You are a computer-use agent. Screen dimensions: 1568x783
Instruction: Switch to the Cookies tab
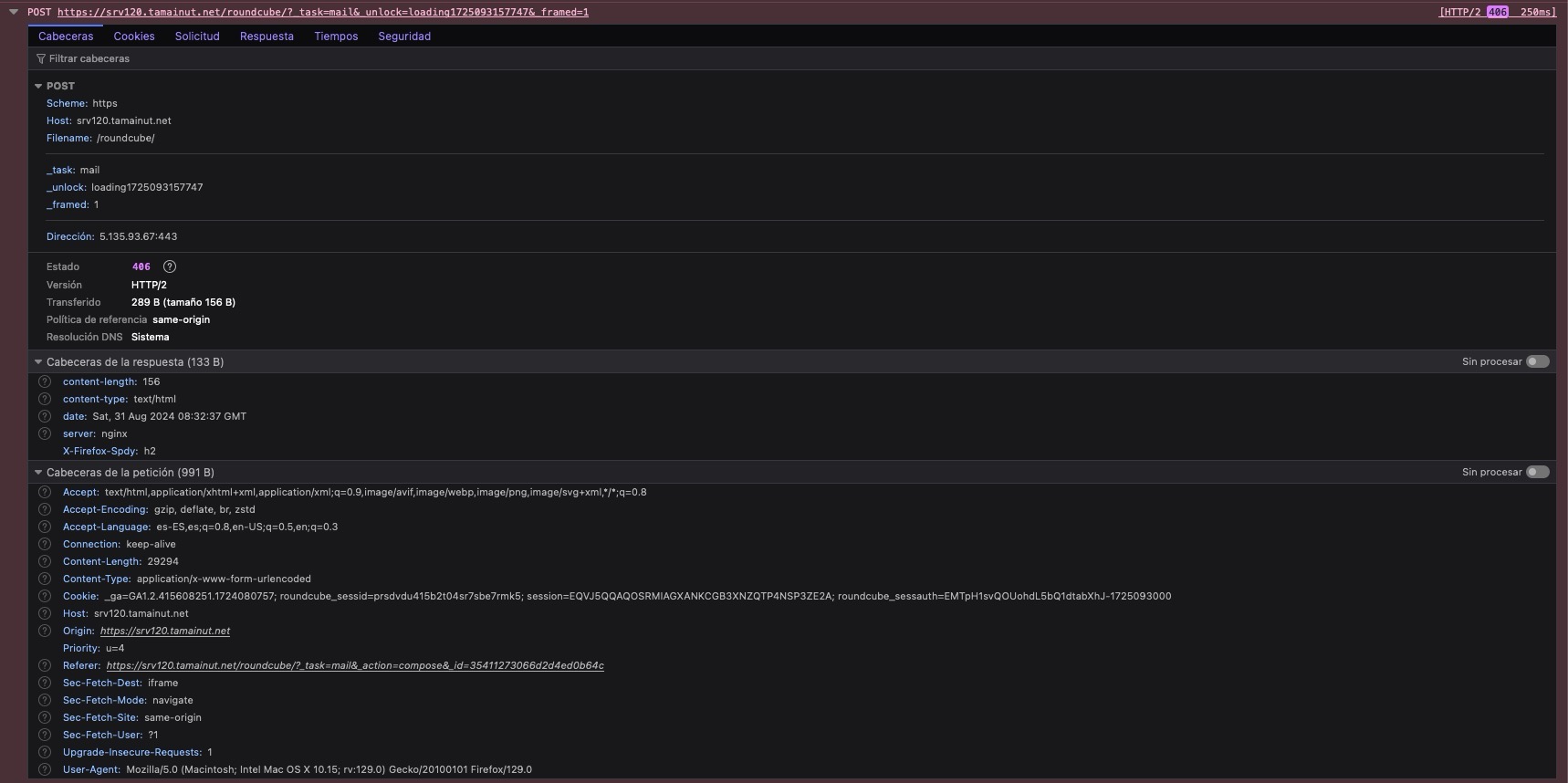[x=134, y=37]
